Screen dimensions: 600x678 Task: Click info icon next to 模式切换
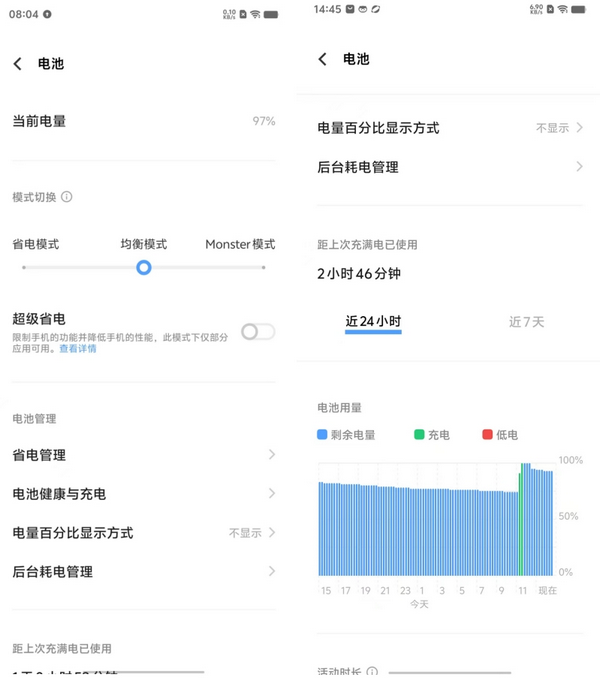[x=67, y=197]
